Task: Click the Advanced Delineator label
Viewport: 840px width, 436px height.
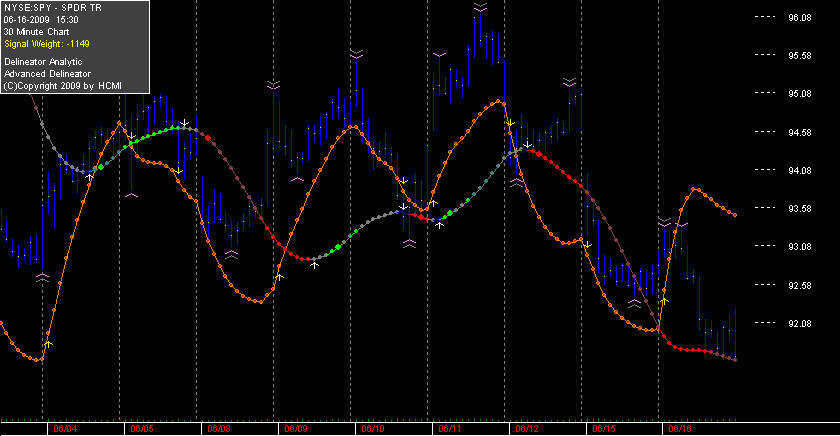Action: coord(47,74)
